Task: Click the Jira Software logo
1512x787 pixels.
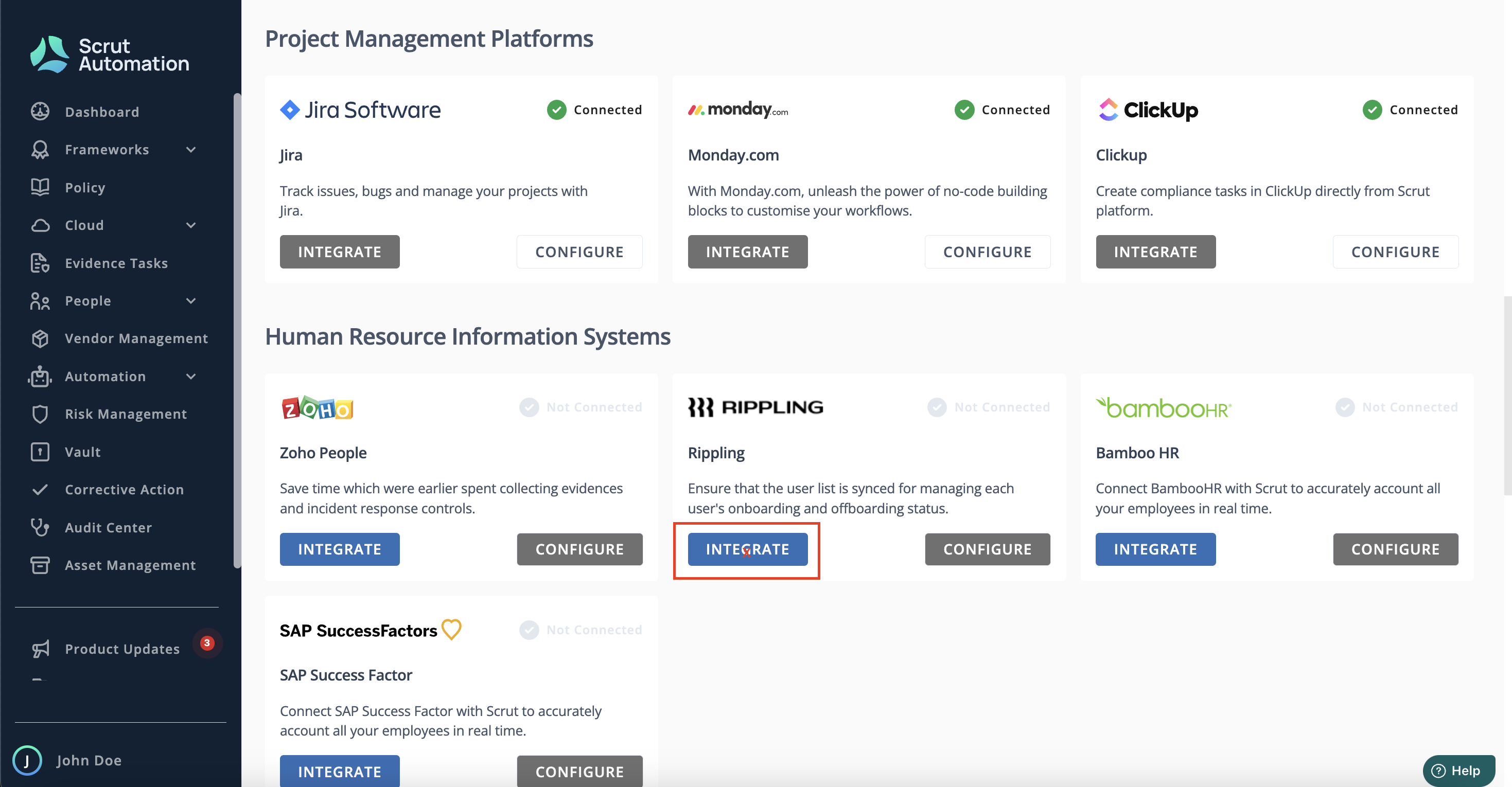Action: point(360,110)
